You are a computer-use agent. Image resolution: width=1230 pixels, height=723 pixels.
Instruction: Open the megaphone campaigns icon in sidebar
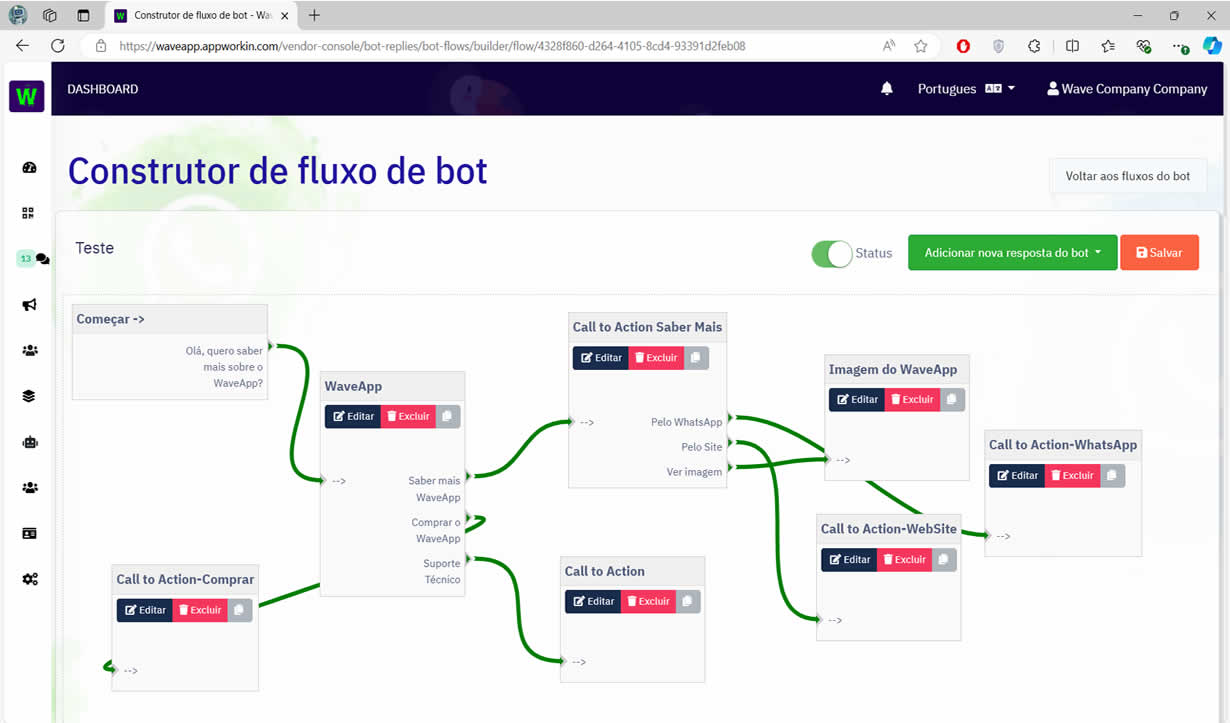point(29,305)
